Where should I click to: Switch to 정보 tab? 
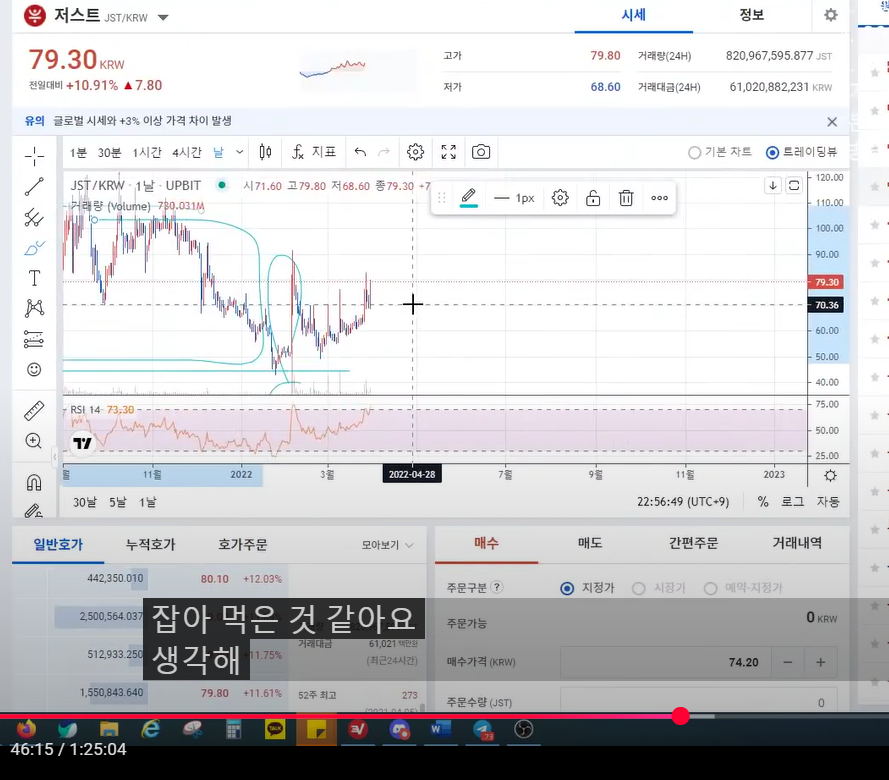click(x=752, y=15)
